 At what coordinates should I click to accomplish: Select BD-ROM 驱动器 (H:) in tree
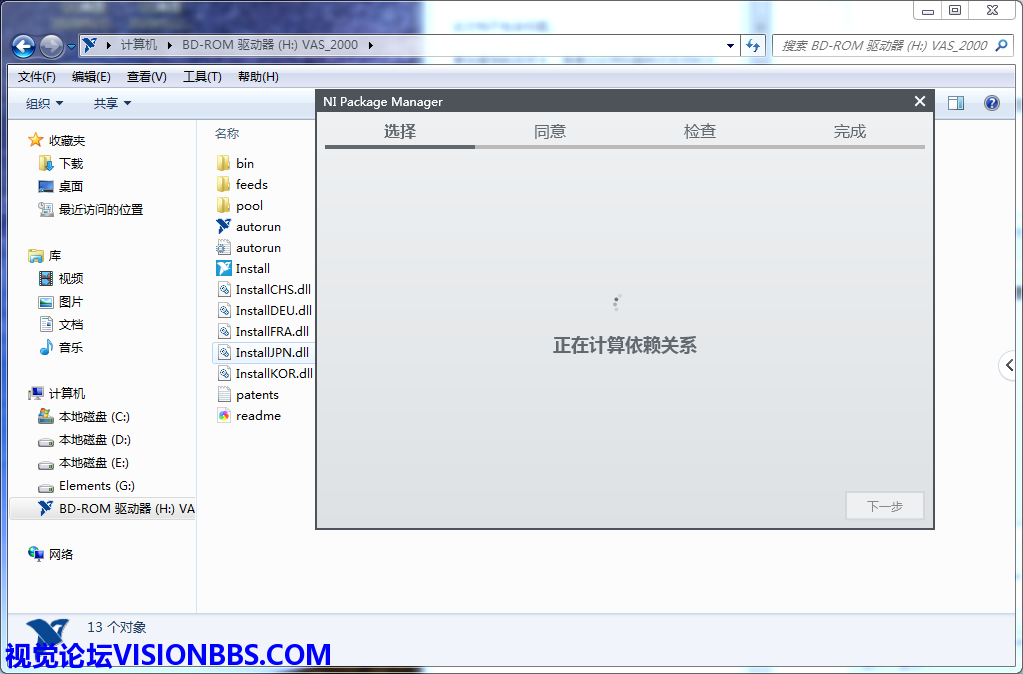(x=102, y=508)
